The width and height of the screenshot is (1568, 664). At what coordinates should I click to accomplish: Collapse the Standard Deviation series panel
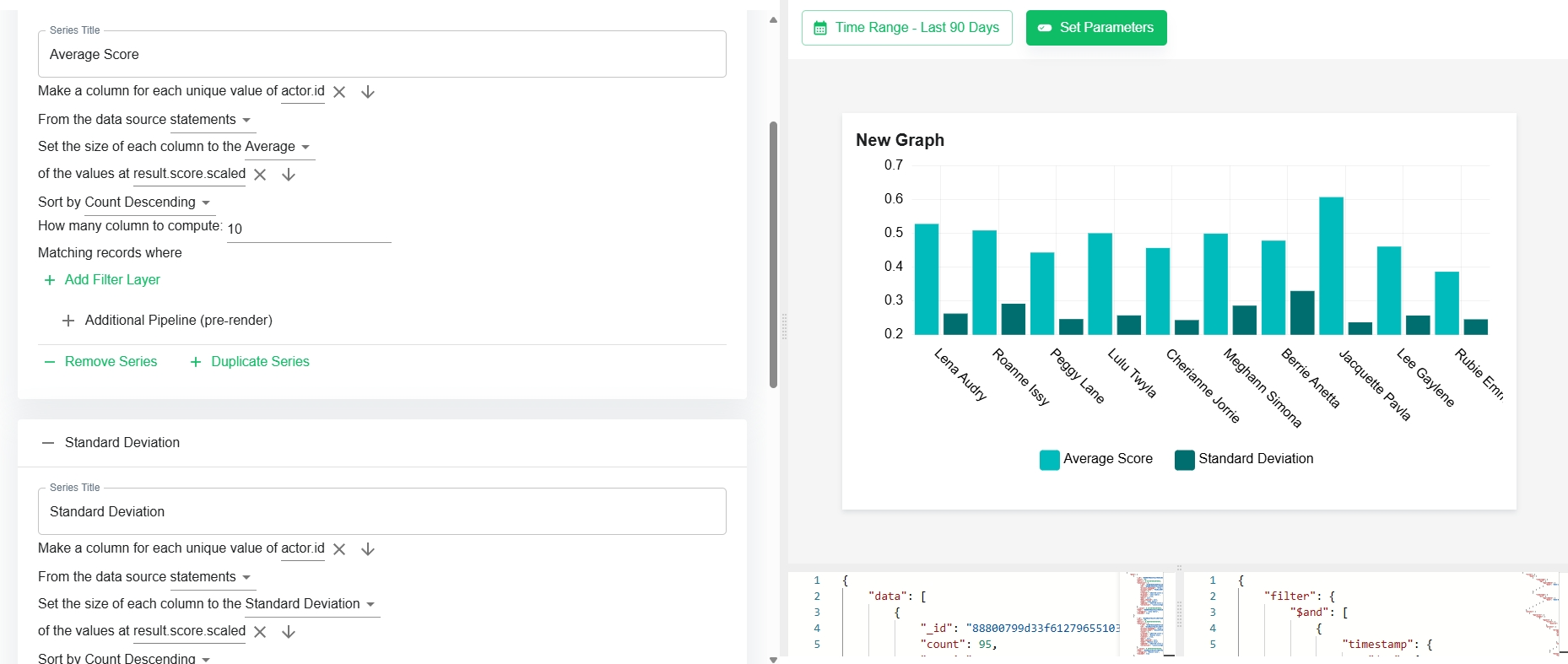click(x=48, y=443)
